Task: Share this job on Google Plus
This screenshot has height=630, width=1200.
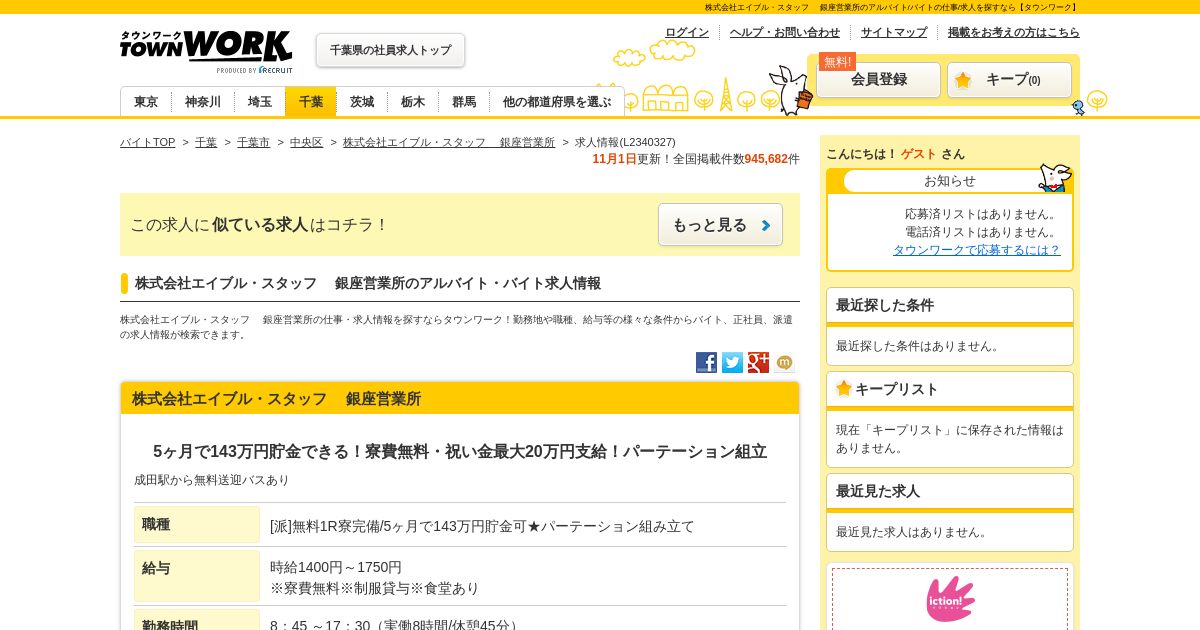Action: tap(758, 362)
